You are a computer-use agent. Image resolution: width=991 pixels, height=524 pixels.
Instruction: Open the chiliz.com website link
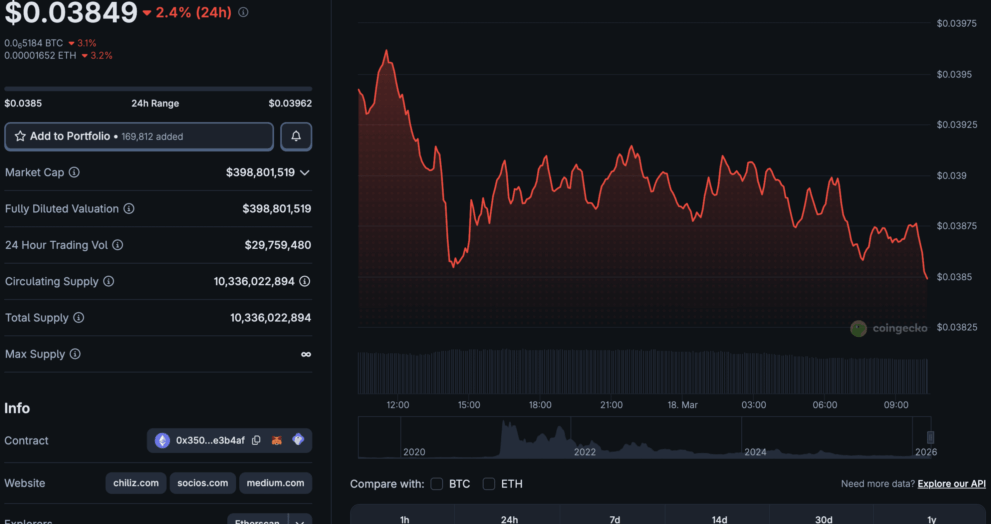(x=135, y=483)
